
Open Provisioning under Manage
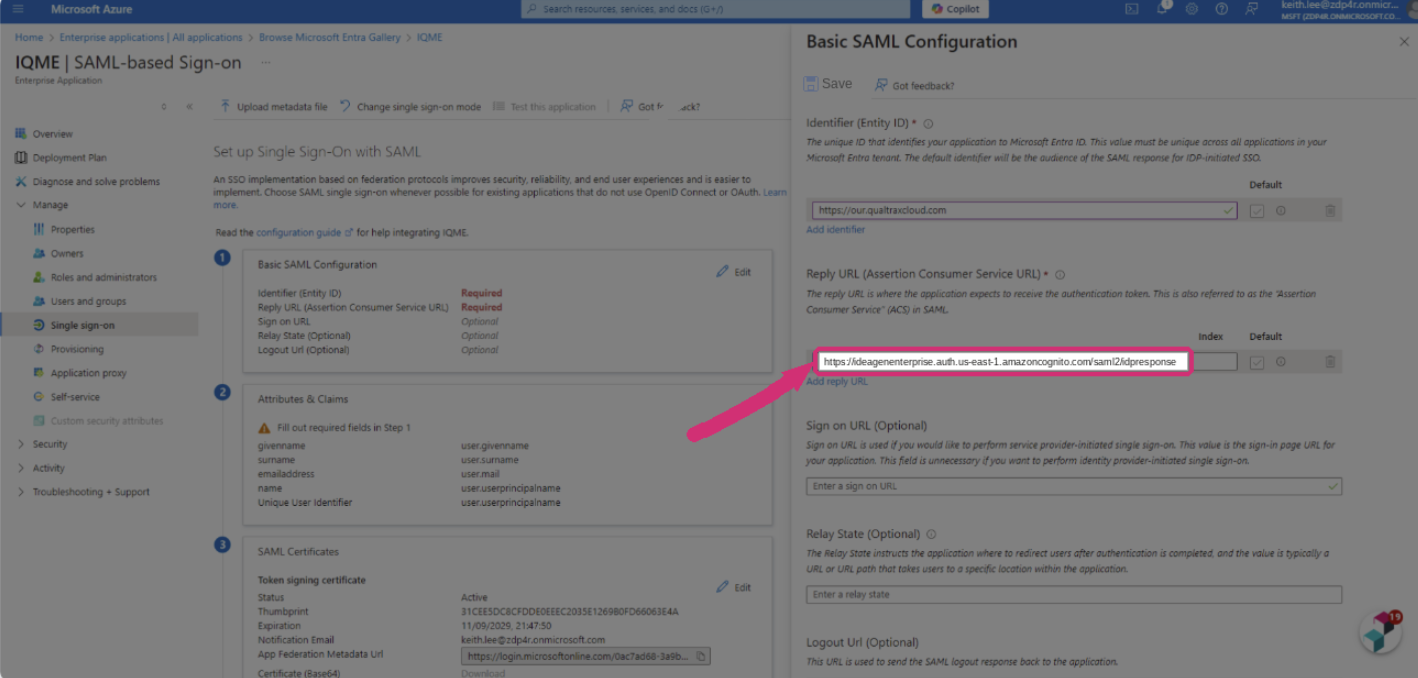77,349
